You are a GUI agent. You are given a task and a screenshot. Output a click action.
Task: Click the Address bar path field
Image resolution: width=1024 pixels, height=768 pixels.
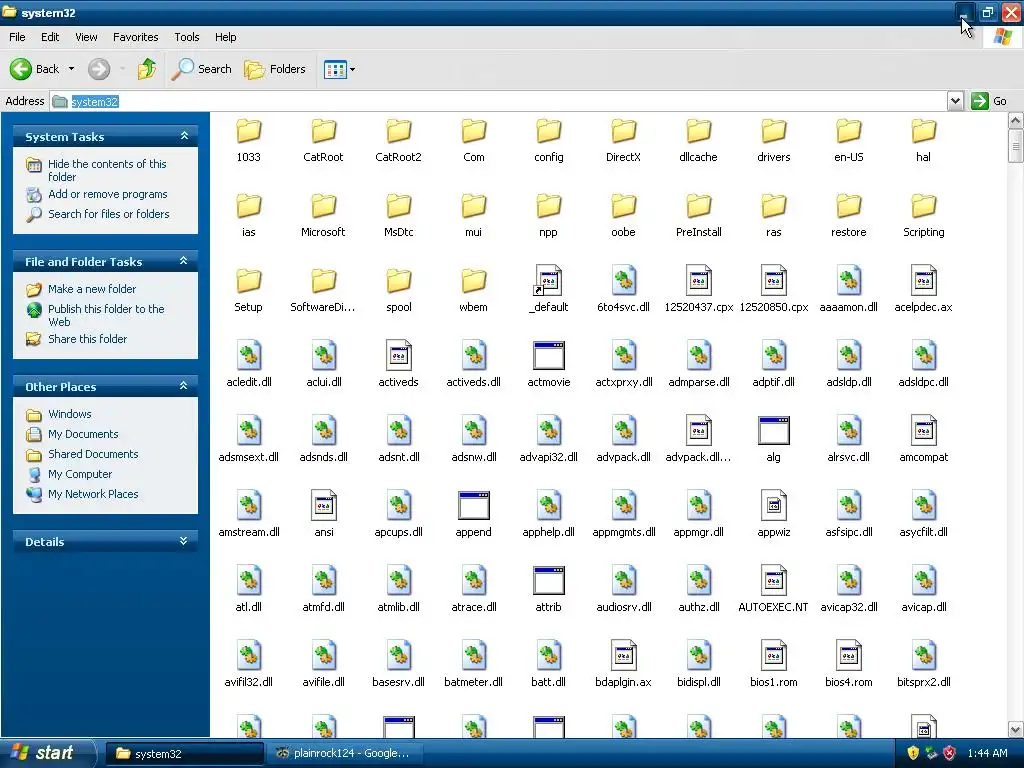499,101
